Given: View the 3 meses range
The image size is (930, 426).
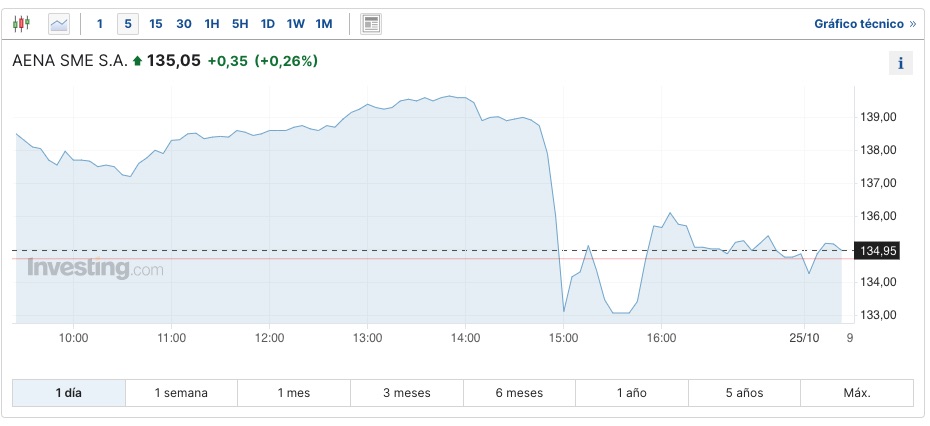Looking at the screenshot, I should coord(407,393).
